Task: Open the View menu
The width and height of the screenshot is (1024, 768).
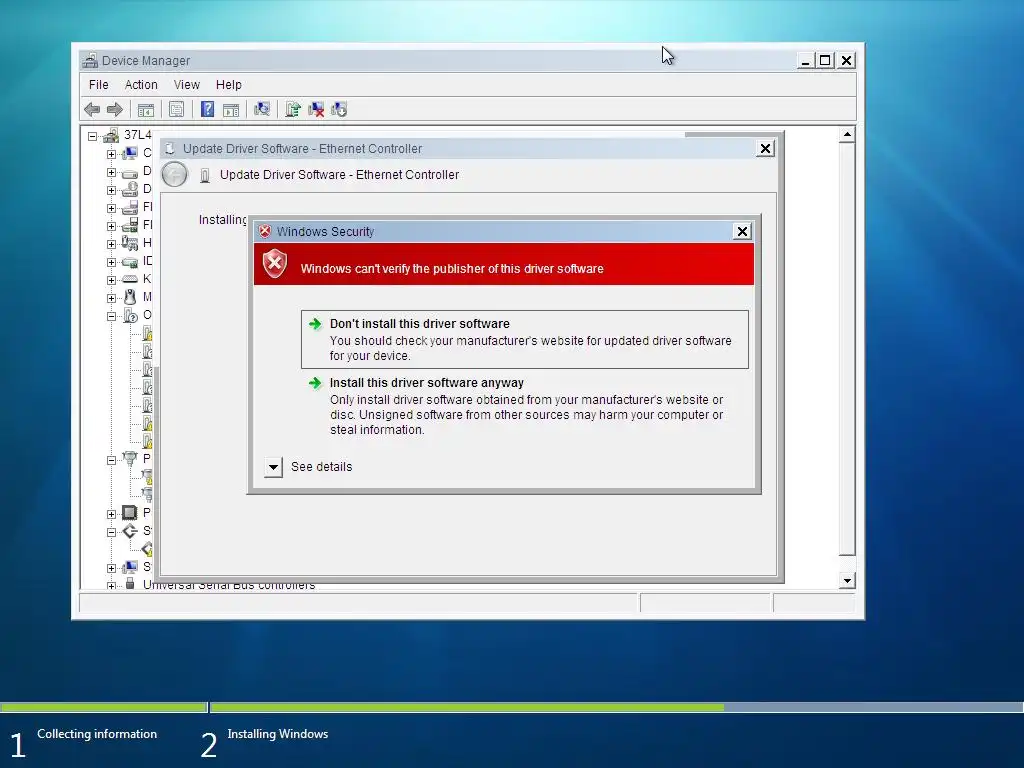Action: pos(187,85)
